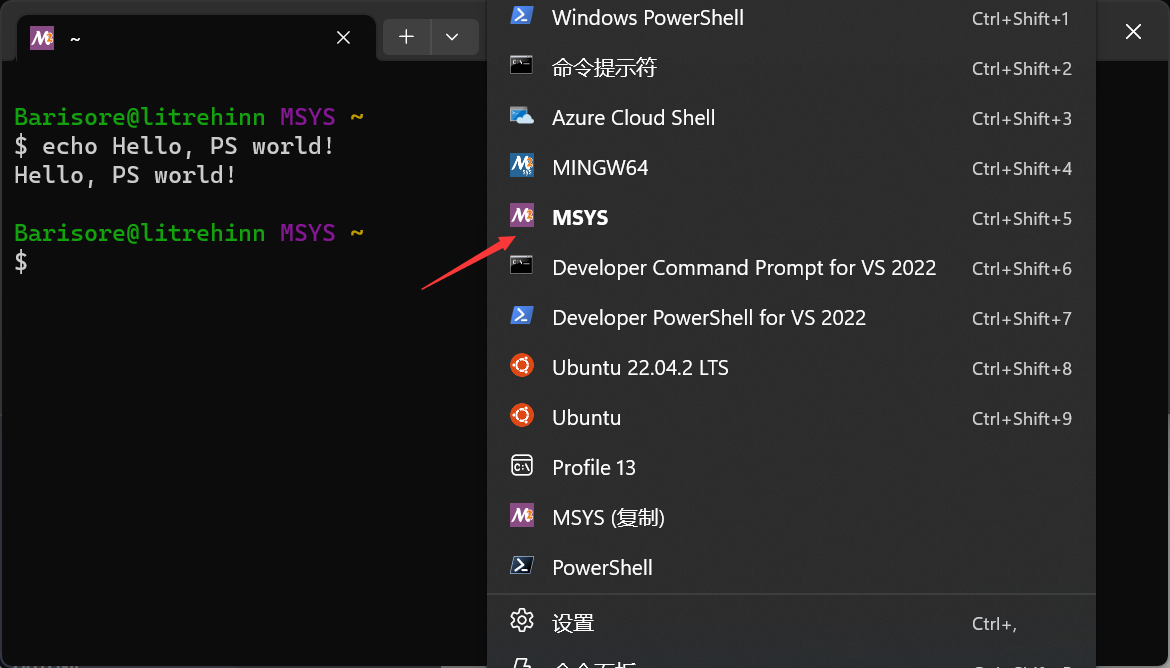Select the active MSYS terminal tab
The height and width of the screenshot is (668, 1170).
(x=180, y=38)
